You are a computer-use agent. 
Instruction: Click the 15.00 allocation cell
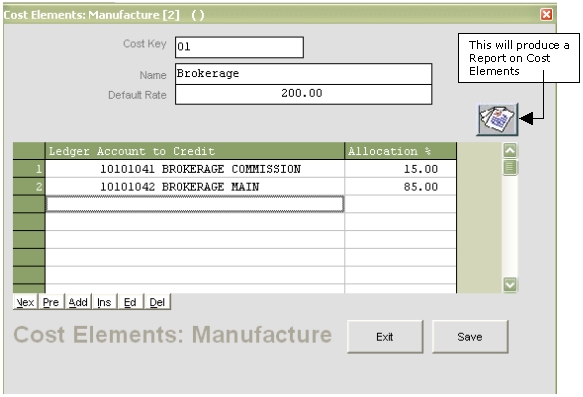click(x=400, y=169)
